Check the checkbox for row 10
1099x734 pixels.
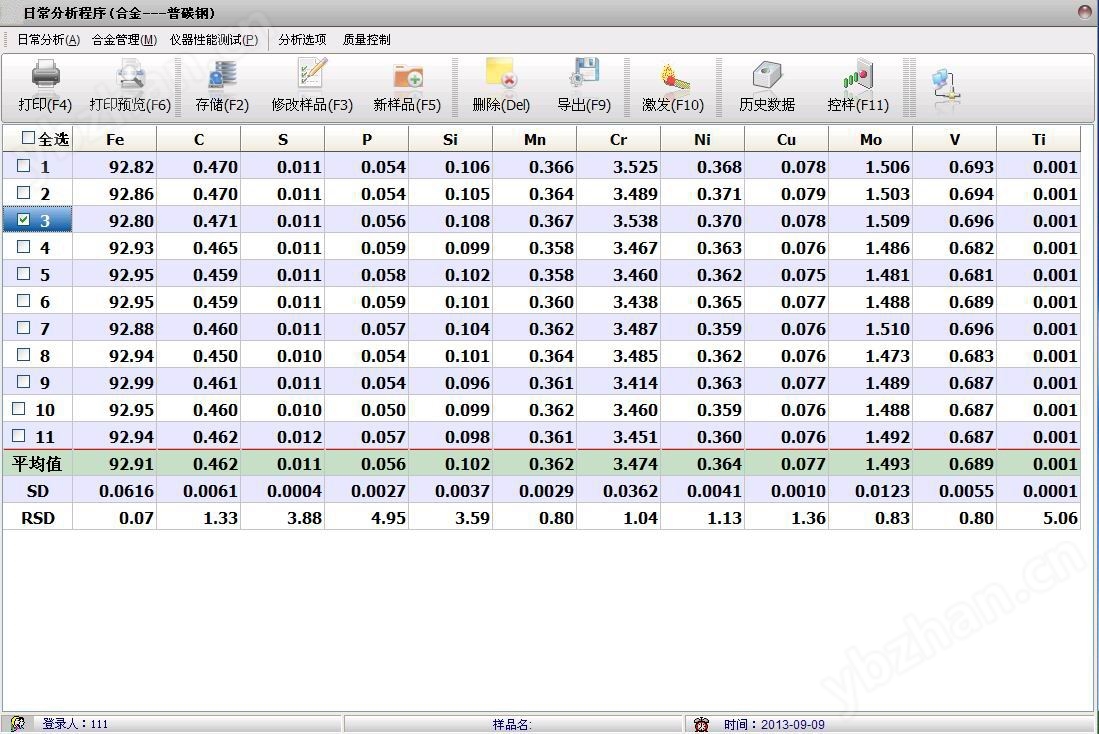pos(18,409)
